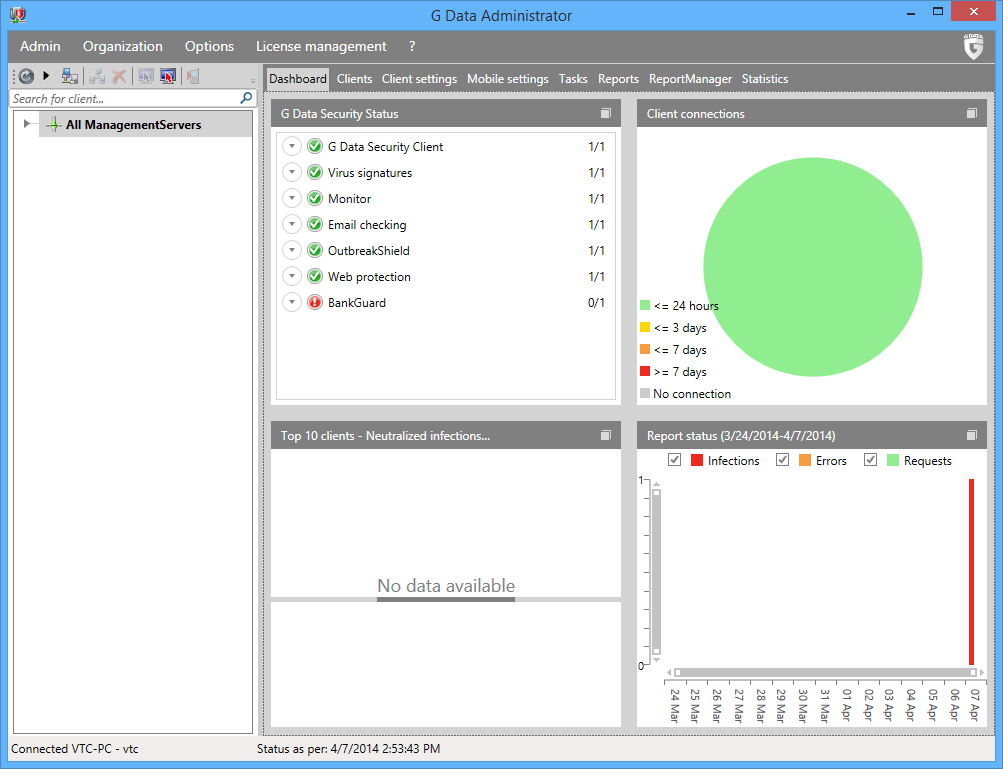Click the network computers toolbar icon
Image resolution: width=1003 pixels, height=769 pixels.
tap(69, 76)
